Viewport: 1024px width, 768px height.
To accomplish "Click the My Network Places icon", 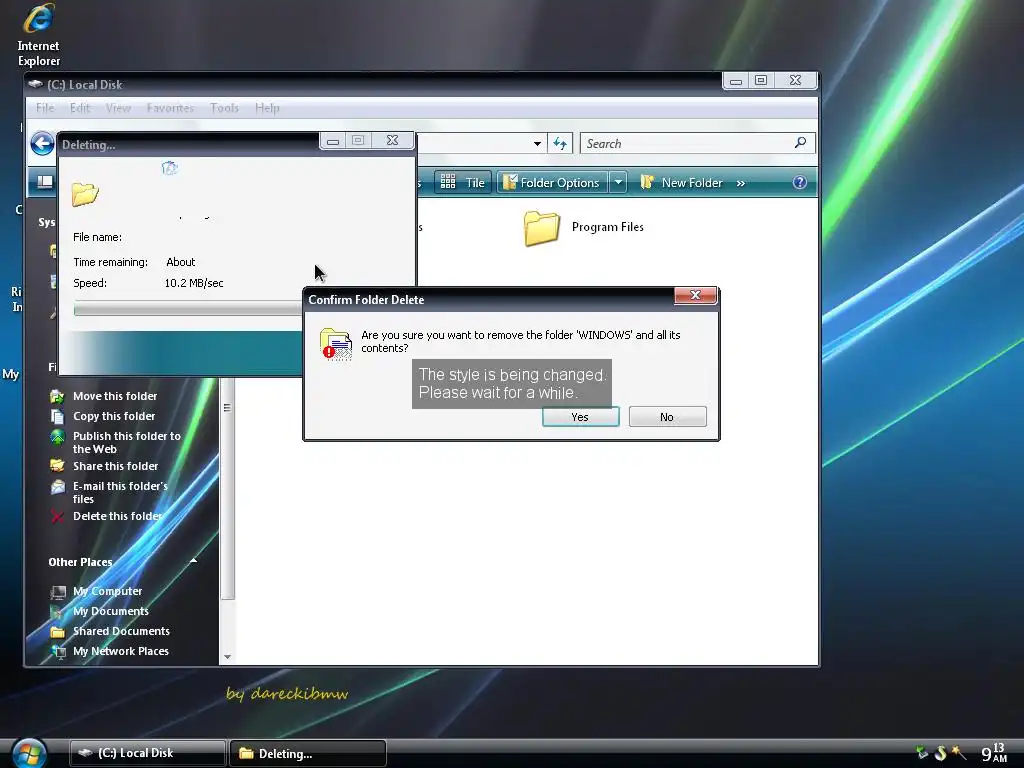I will point(58,652).
